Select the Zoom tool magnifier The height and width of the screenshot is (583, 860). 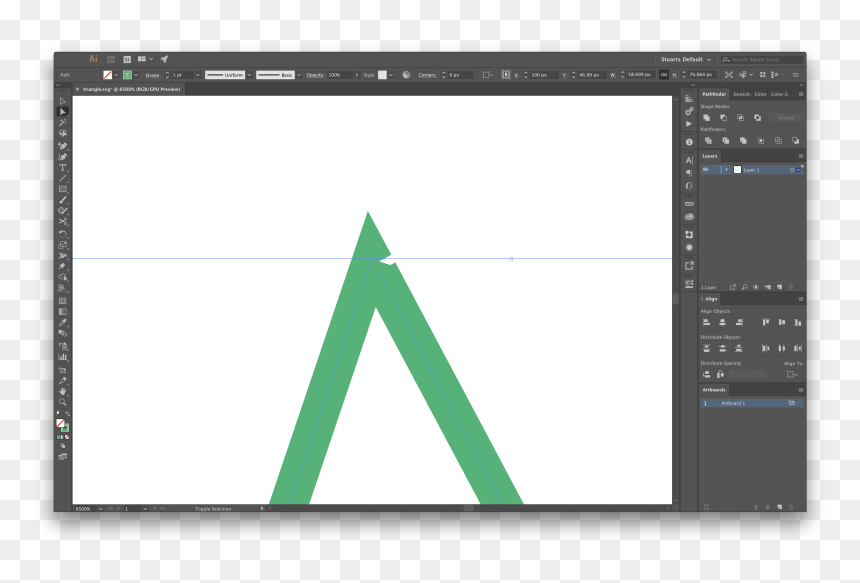coord(63,402)
